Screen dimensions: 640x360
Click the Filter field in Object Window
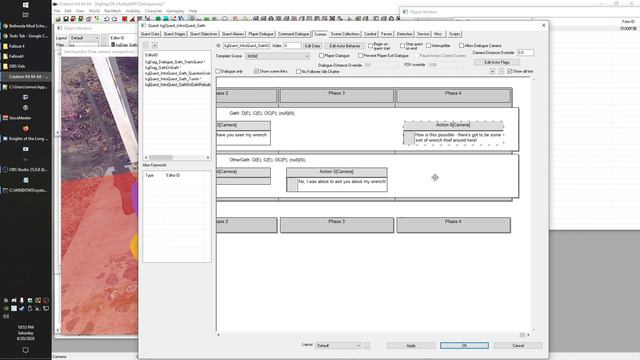(84, 45)
